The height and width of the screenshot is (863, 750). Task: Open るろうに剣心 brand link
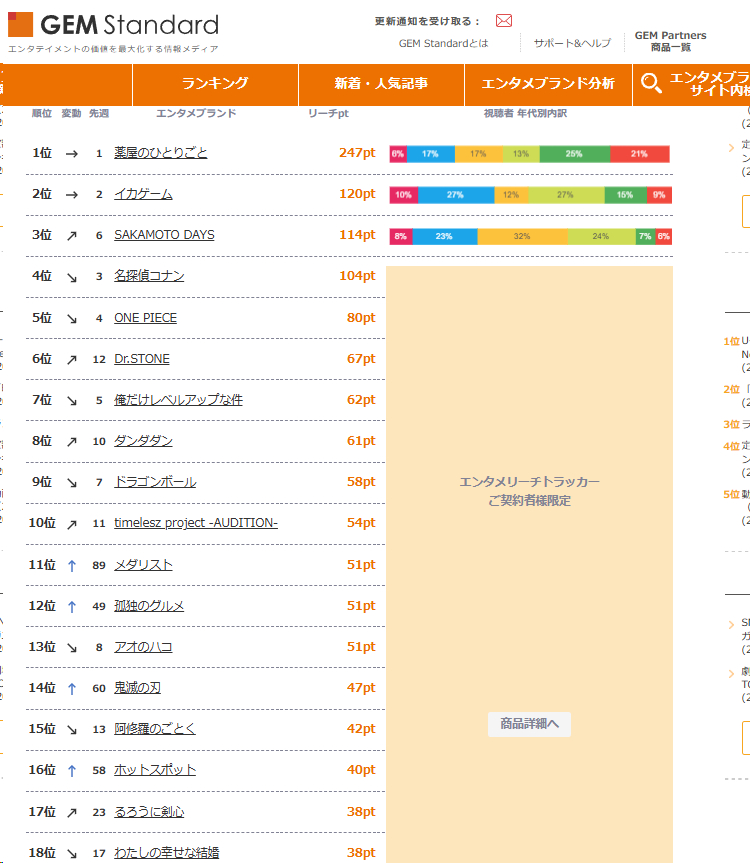[x=149, y=812]
